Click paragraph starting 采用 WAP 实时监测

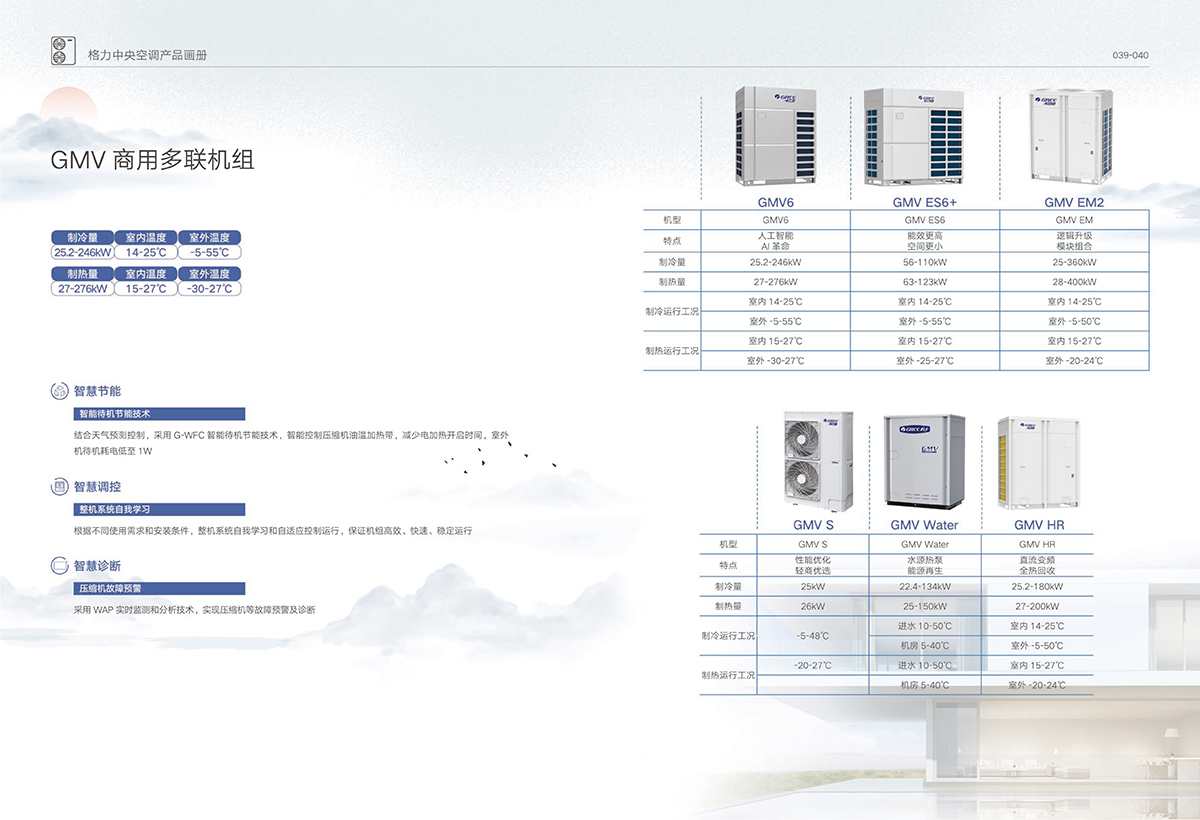(x=195, y=609)
